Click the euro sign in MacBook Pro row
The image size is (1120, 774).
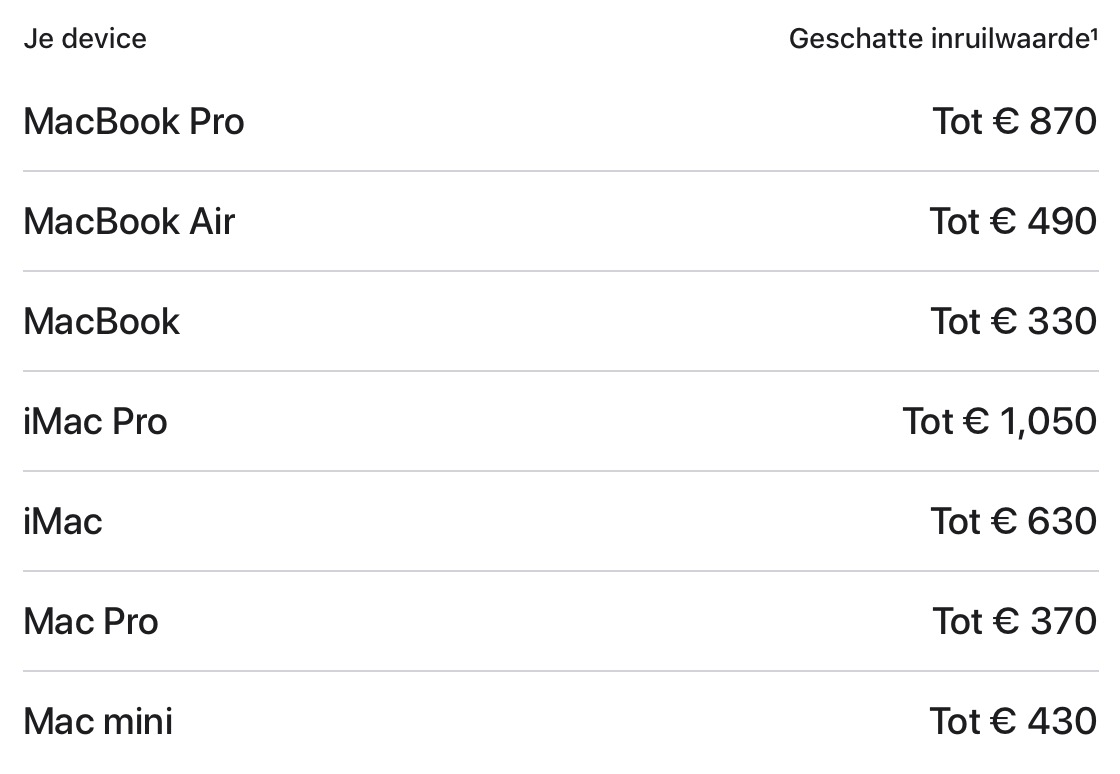coord(1006,121)
